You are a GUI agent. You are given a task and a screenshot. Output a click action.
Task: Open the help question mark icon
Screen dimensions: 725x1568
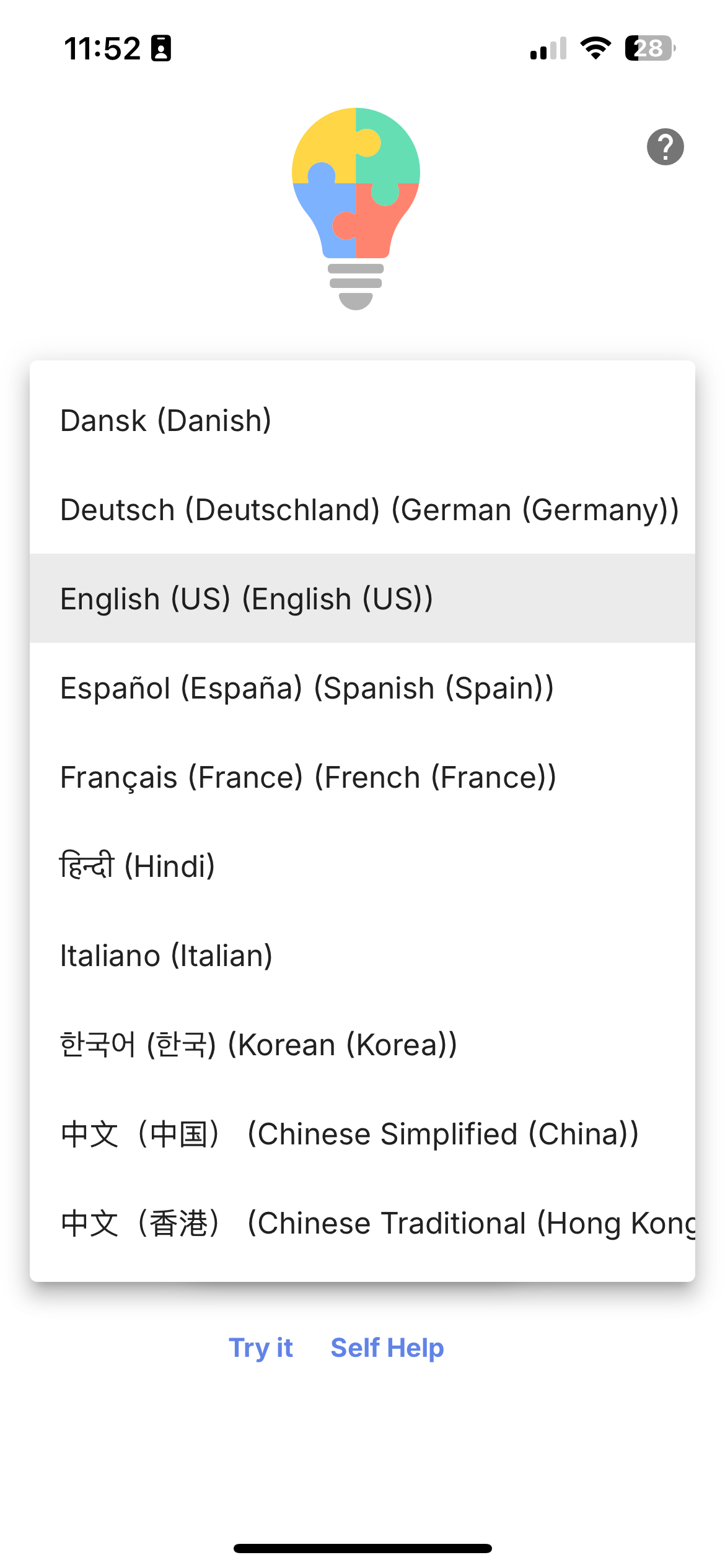(666, 147)
